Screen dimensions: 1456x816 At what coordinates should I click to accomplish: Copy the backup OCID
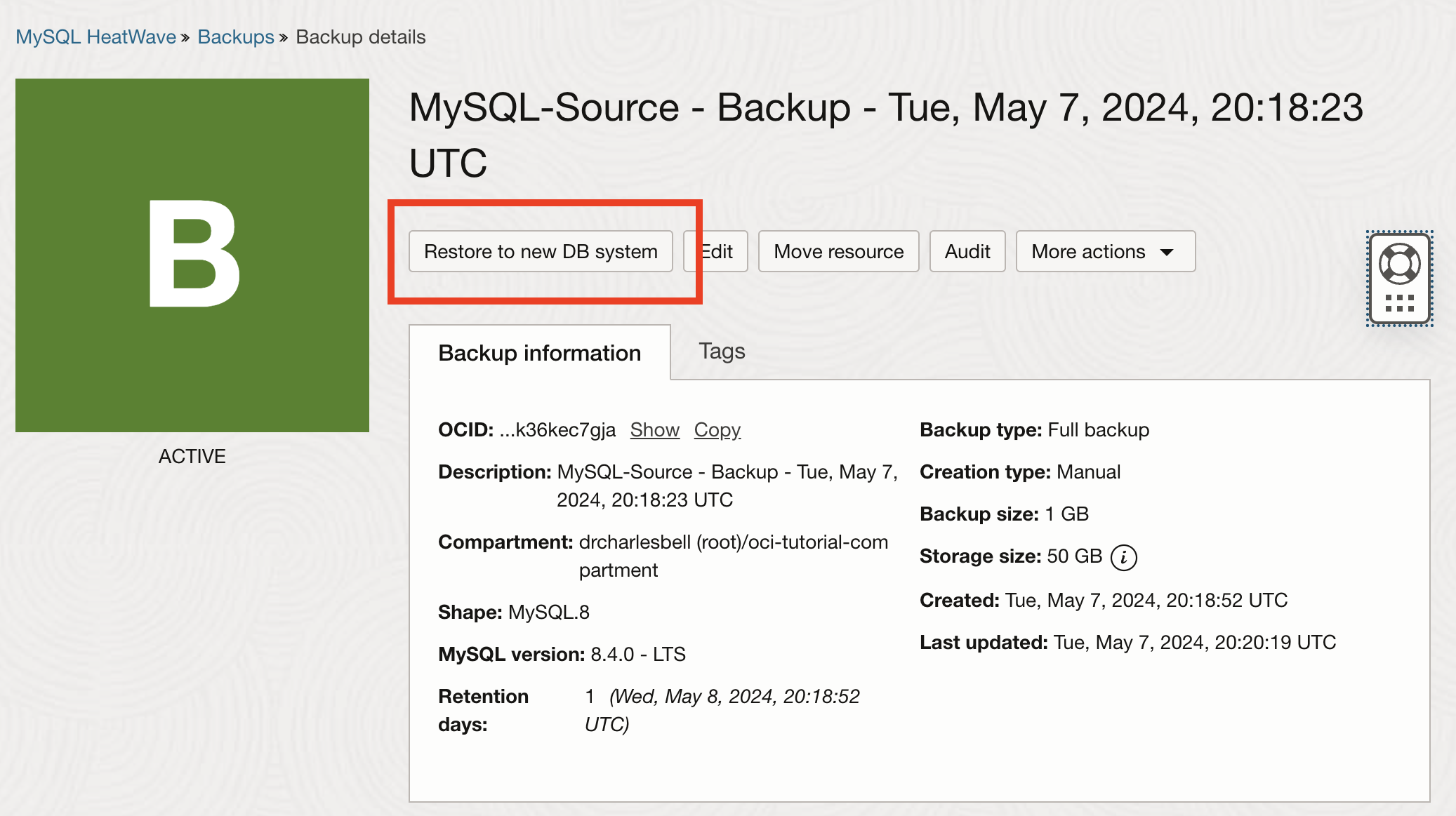point(717,429)
